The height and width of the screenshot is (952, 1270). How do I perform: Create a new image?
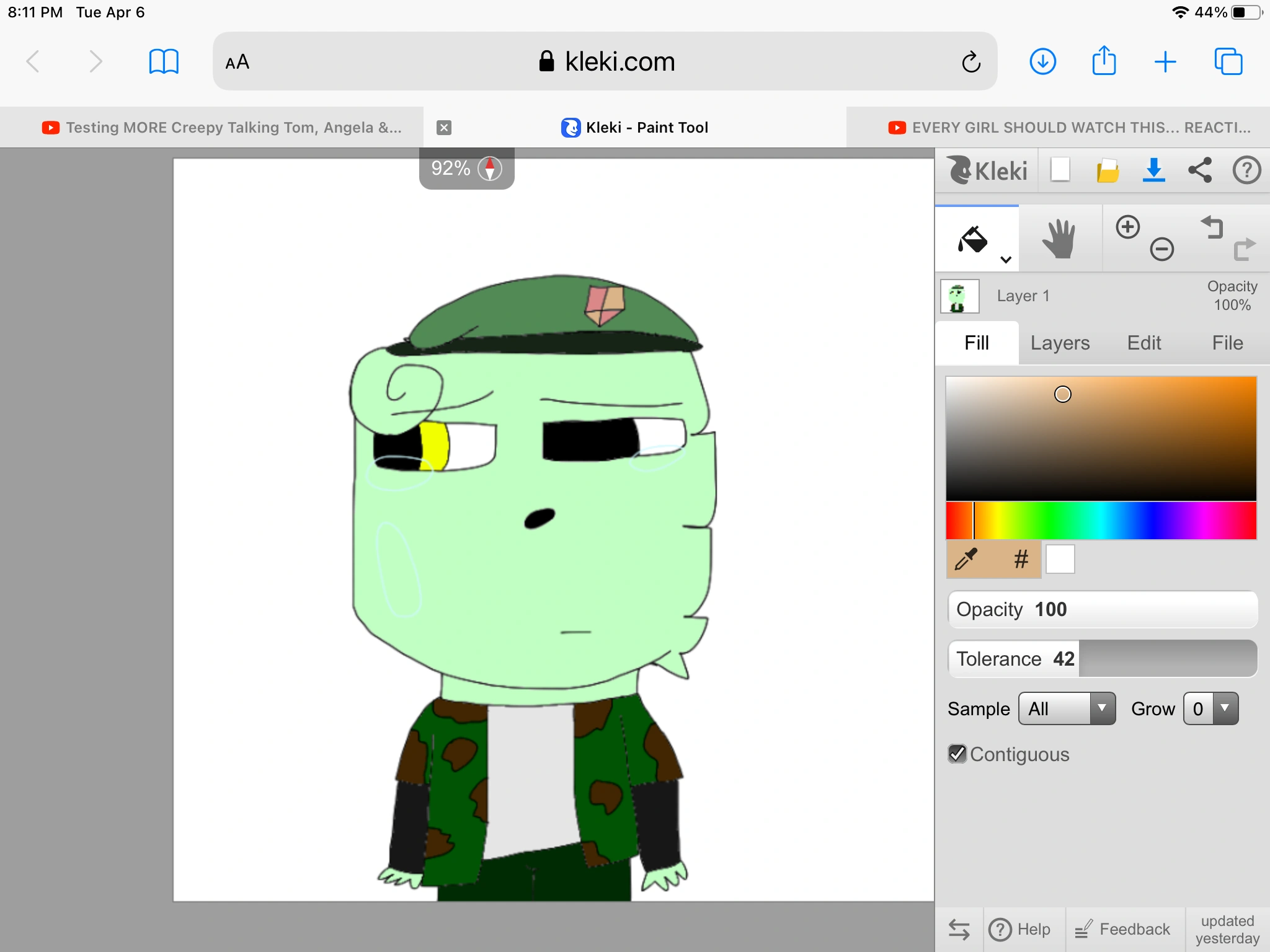[1059, 170]
